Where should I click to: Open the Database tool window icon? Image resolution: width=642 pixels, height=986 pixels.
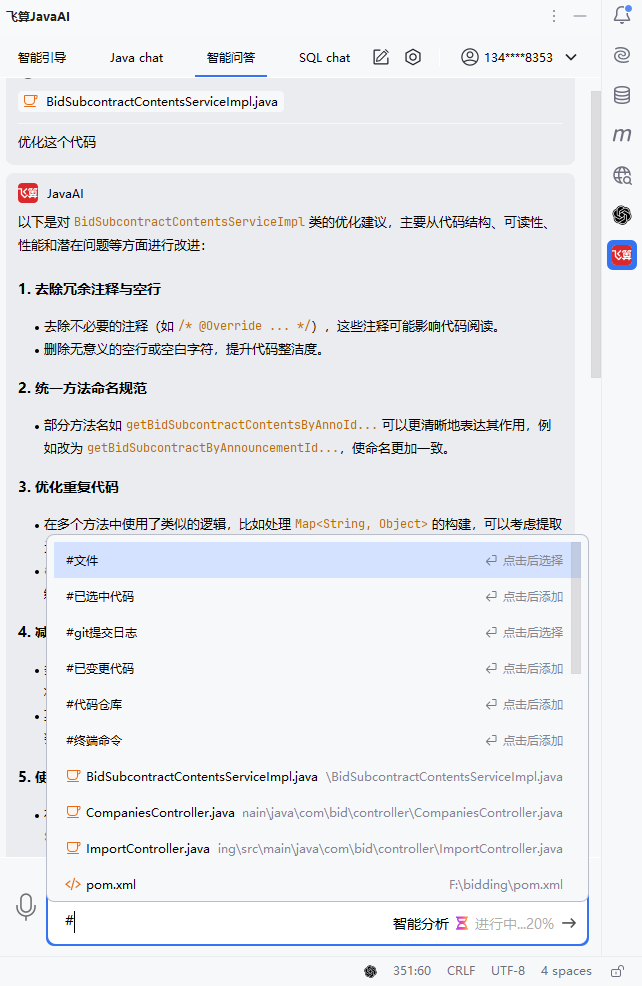pos(622,95)
